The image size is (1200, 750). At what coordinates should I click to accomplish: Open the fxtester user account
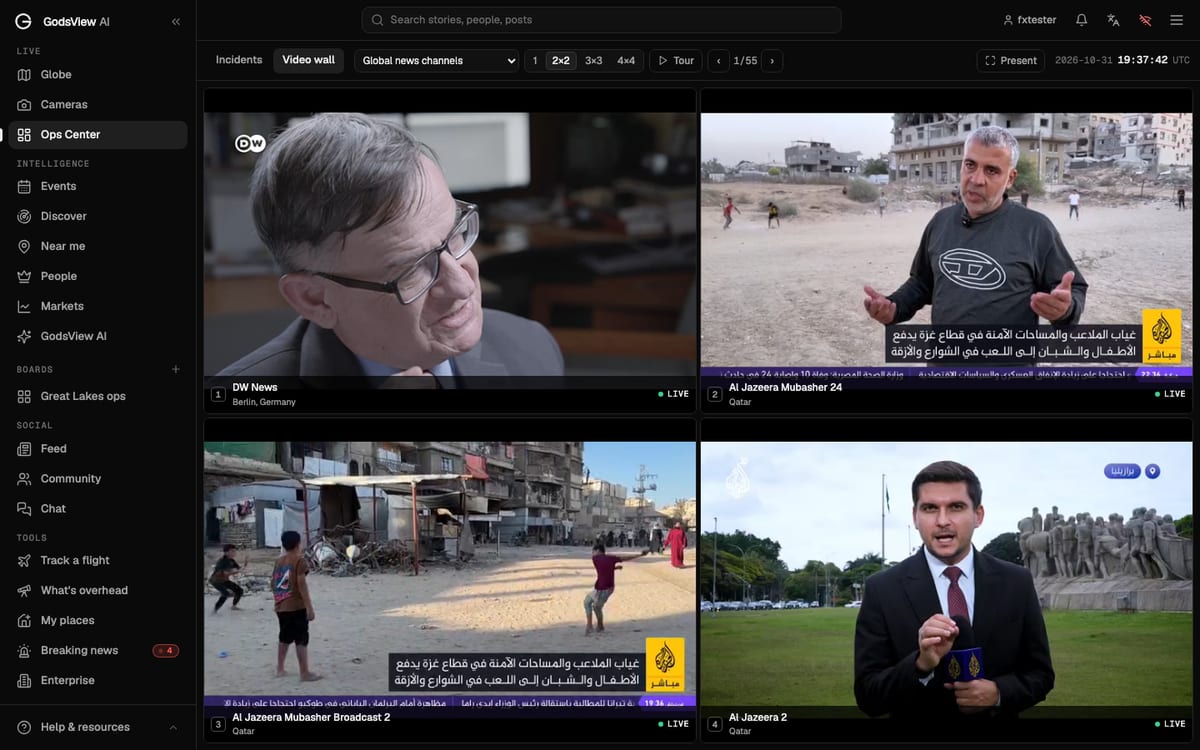[x=1029, y=20]
